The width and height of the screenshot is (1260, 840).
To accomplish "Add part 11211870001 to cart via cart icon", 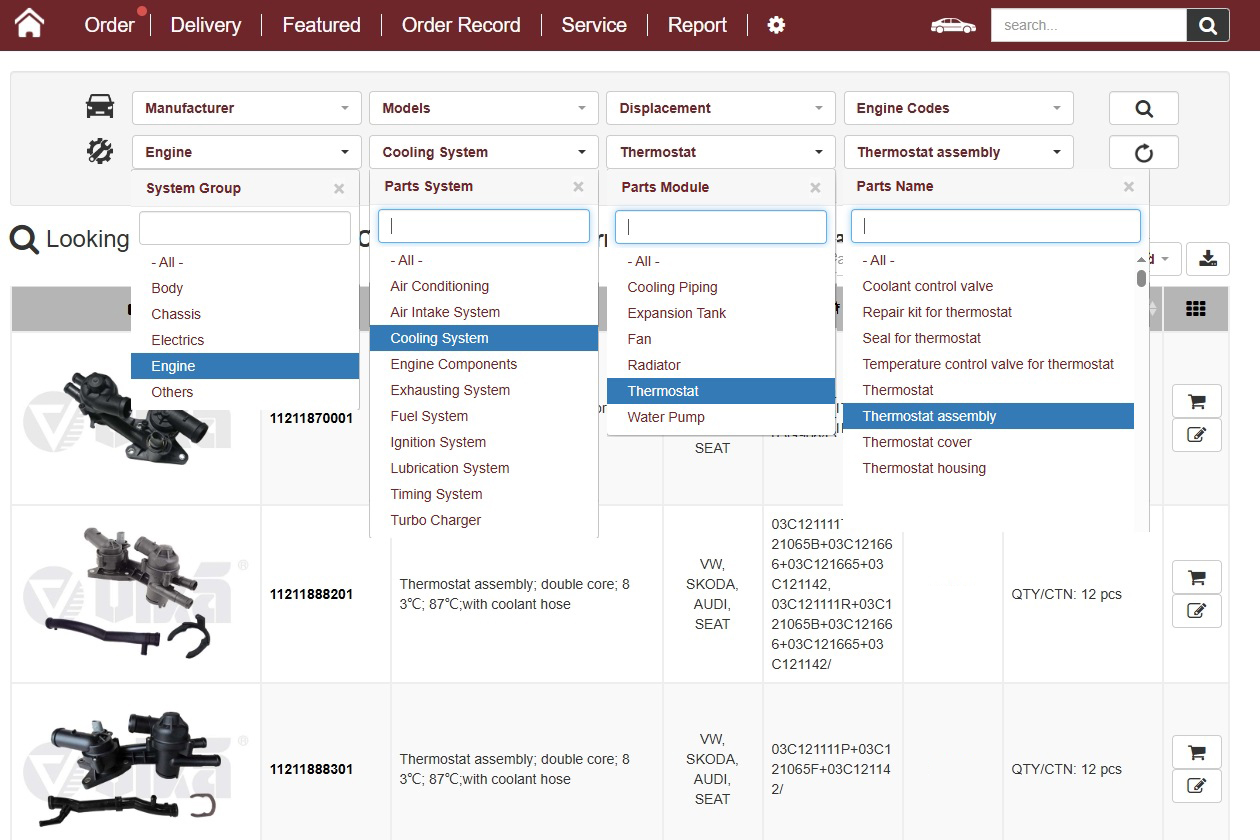I will pos(1196,400).
